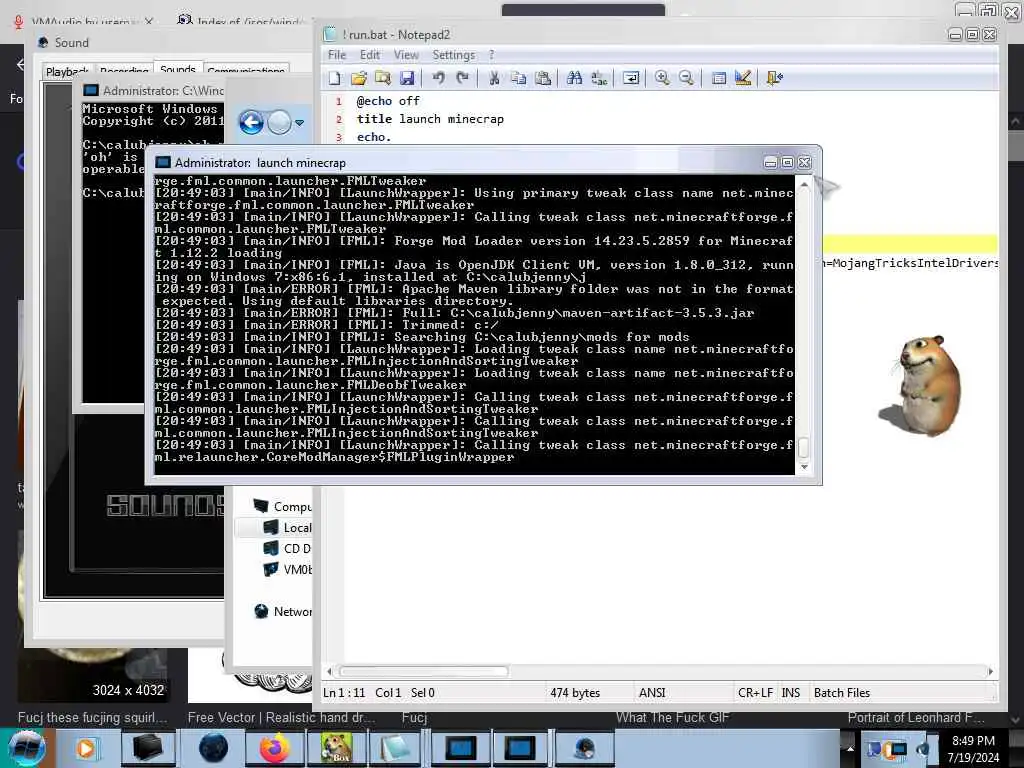Click the launch minecrap console scroll-up arrow
The height and width of the screenshot is (768, 1024).
point(804,185)
